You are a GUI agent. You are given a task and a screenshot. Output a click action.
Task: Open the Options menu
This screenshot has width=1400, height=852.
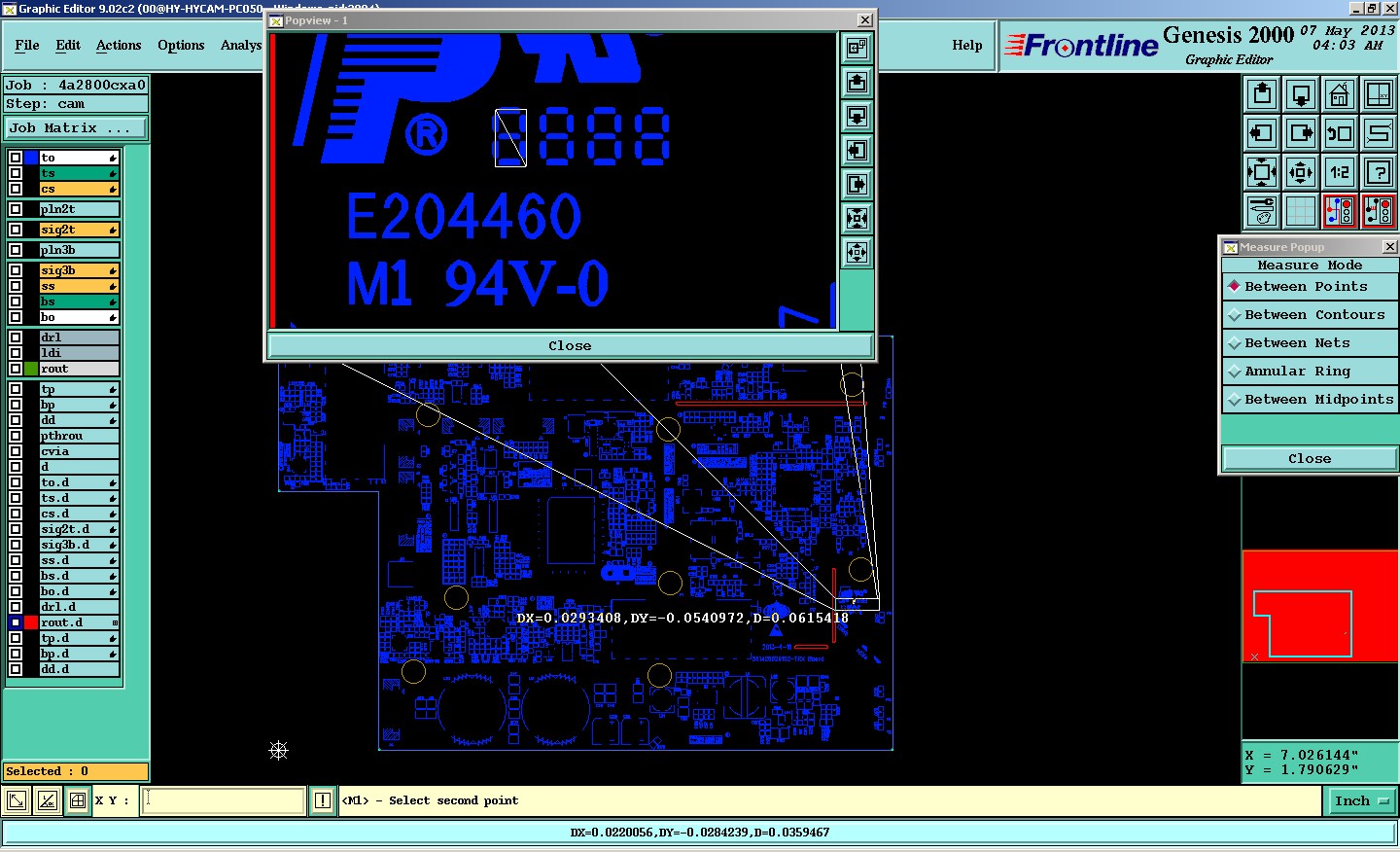(x=181, y=46)
